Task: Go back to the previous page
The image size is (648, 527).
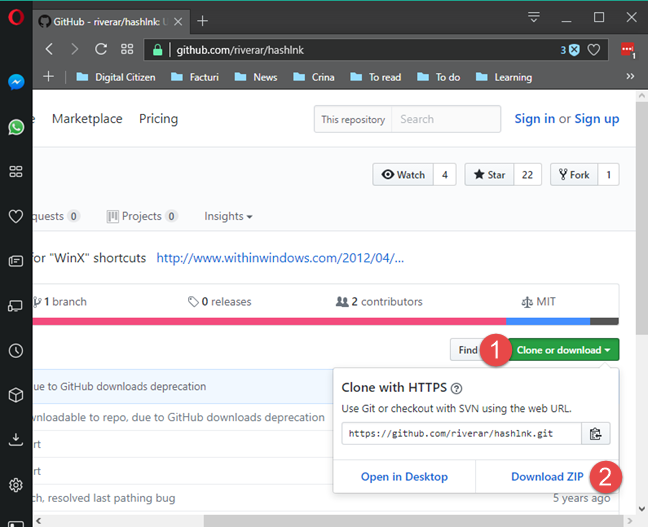Action: pyautogui.click(x=49, y=49)
